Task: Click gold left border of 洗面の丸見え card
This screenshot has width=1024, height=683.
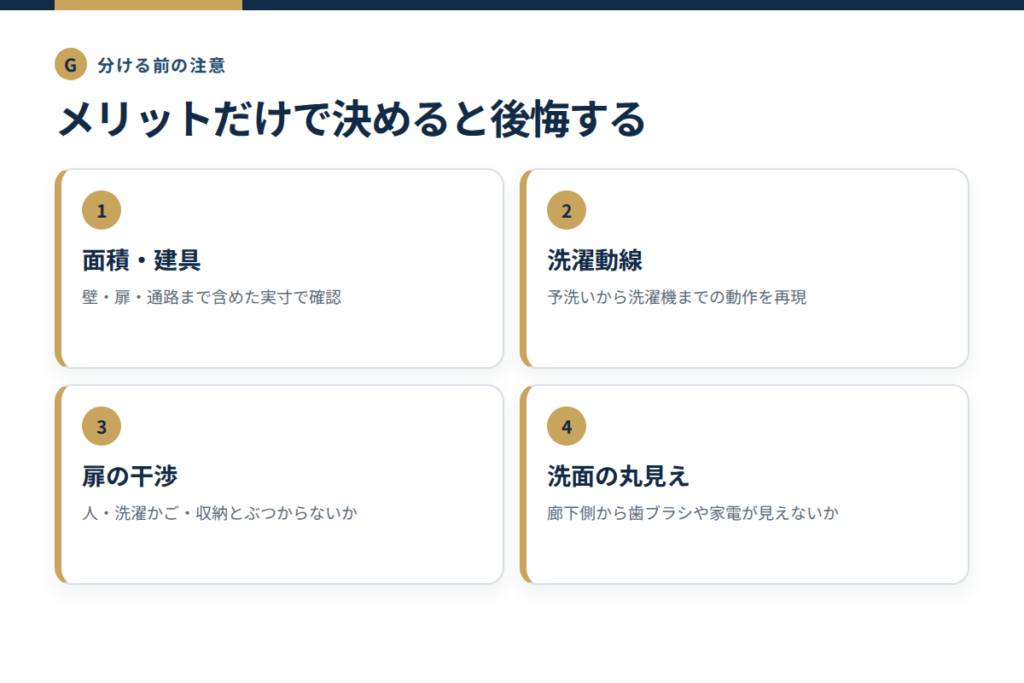Action: pos(524,484)
